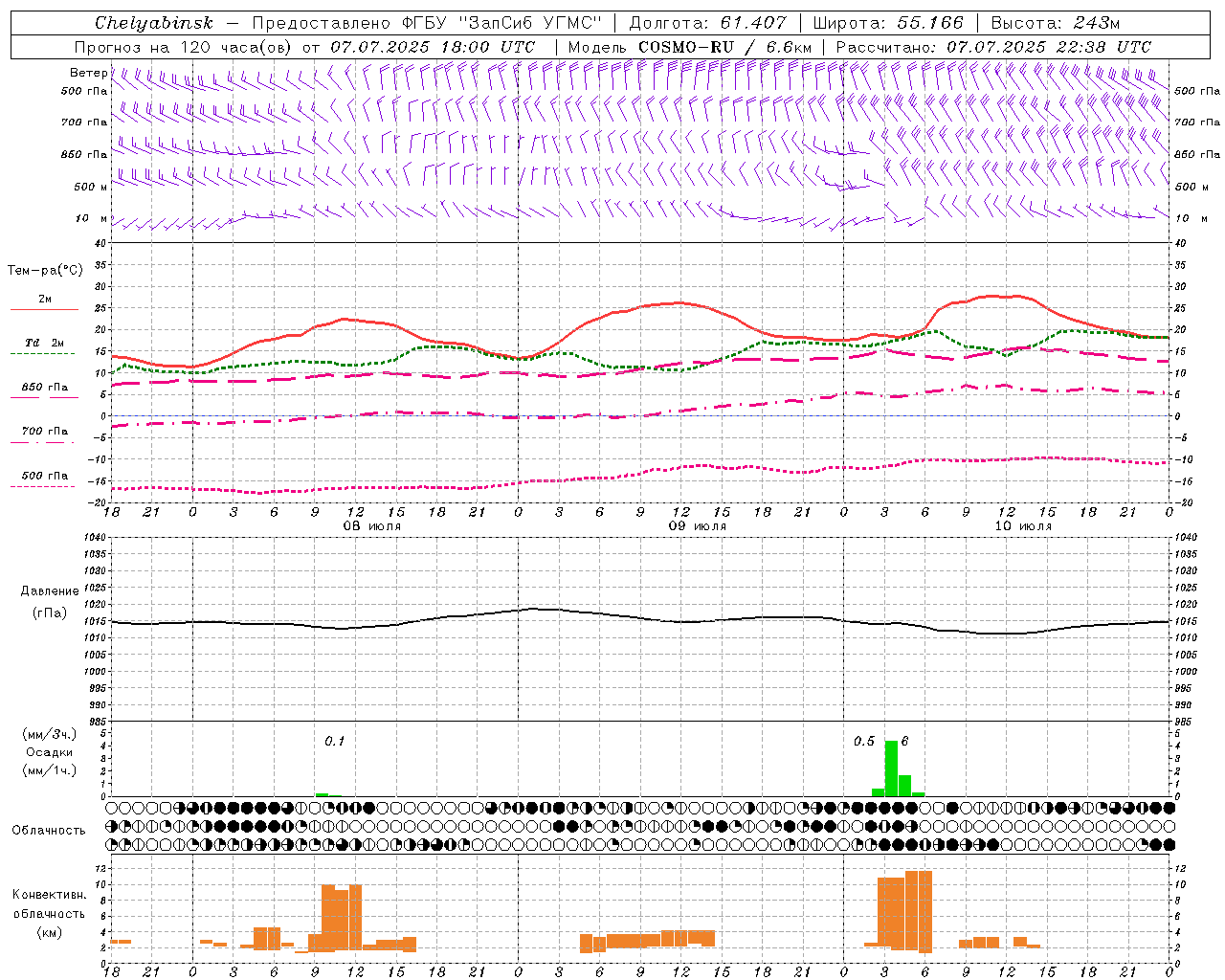
Task: Click the '6' precipitation value beside green bars
Action: pos(904,741)
